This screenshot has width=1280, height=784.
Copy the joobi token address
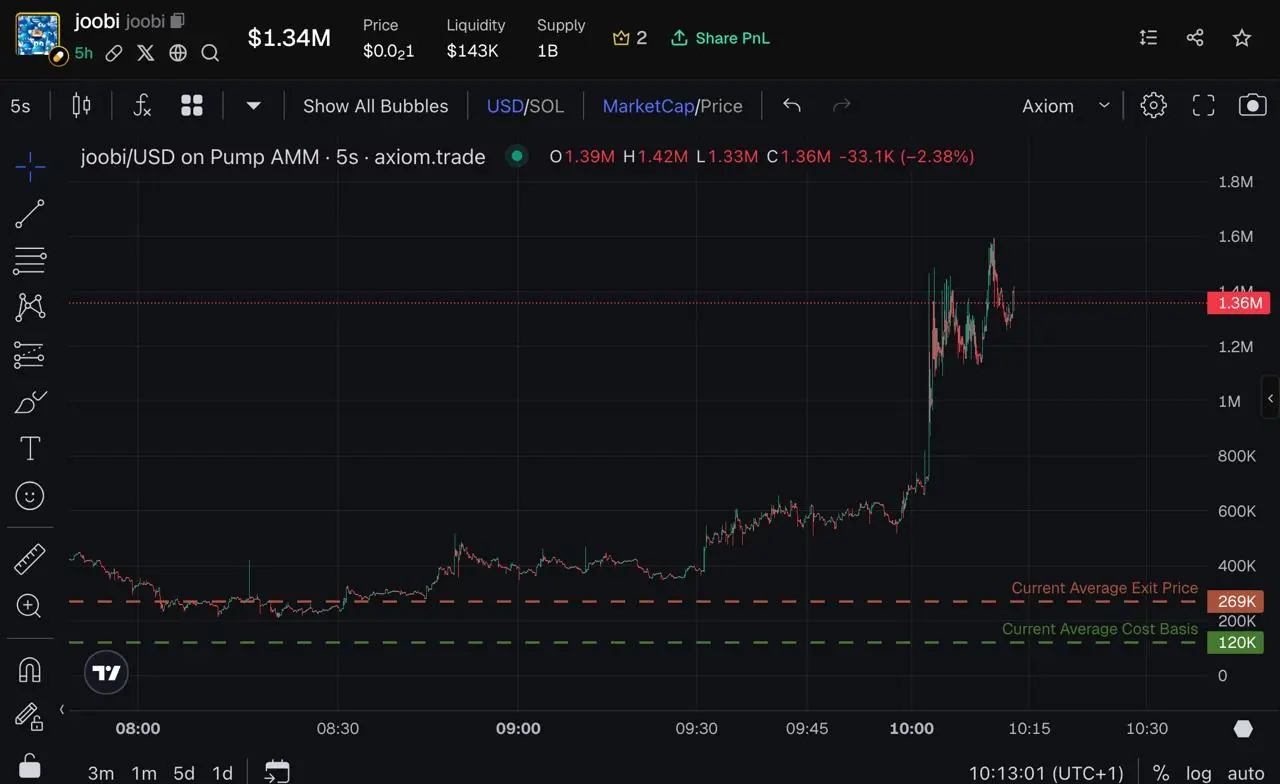click(178, 21)
